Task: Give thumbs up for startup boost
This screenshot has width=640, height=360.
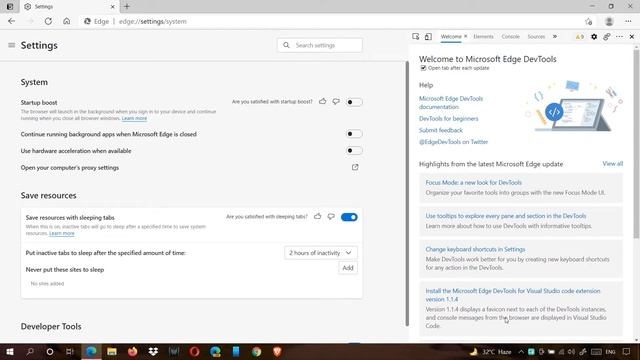Action: 322,101
